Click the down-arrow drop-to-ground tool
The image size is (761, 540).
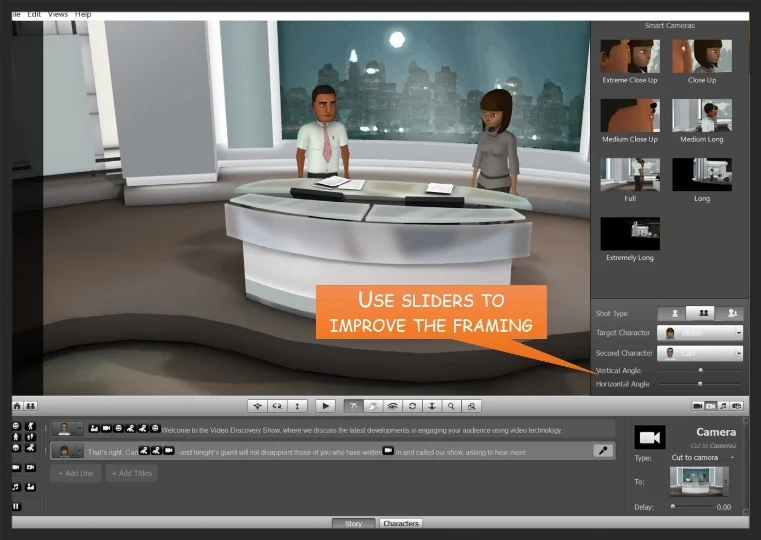431,406
